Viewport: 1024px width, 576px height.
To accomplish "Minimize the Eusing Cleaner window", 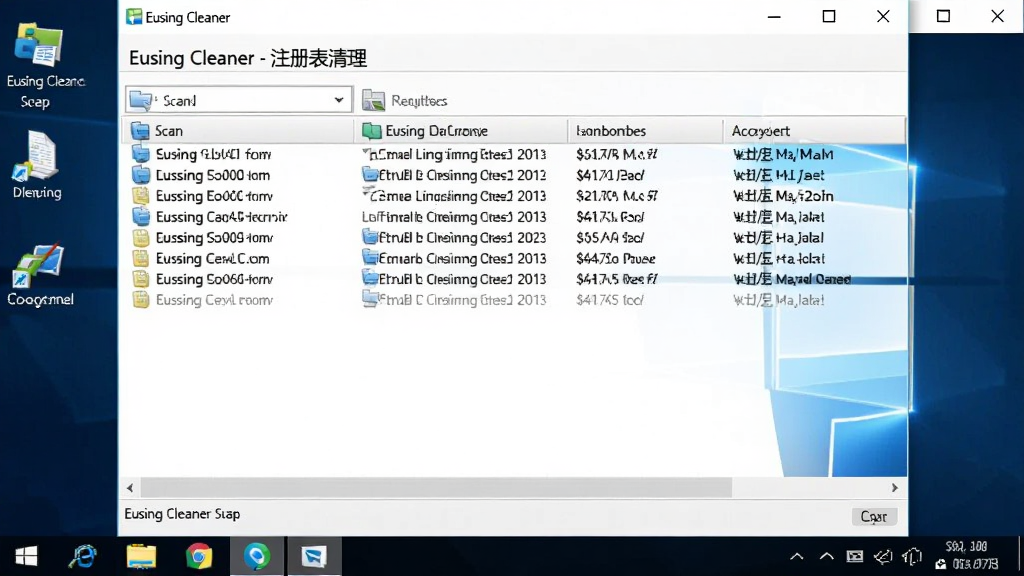I will pyautogui.click(x=774, y=16).
